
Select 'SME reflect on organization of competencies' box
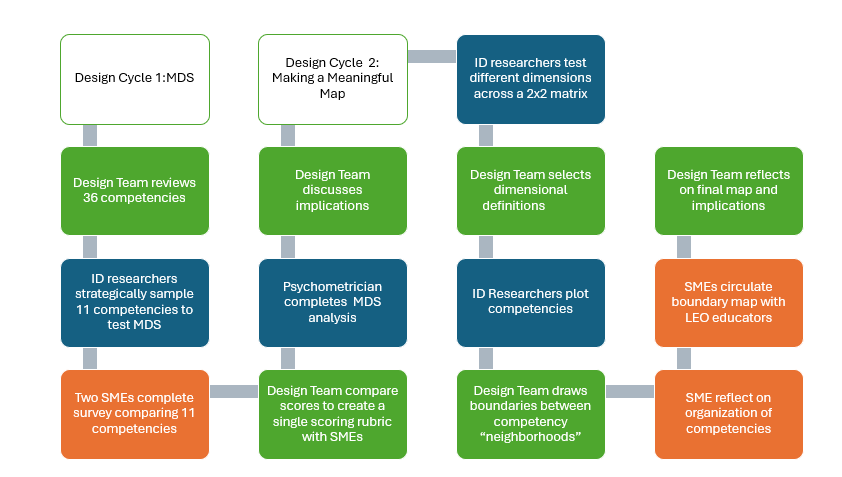tap(729, 414)
